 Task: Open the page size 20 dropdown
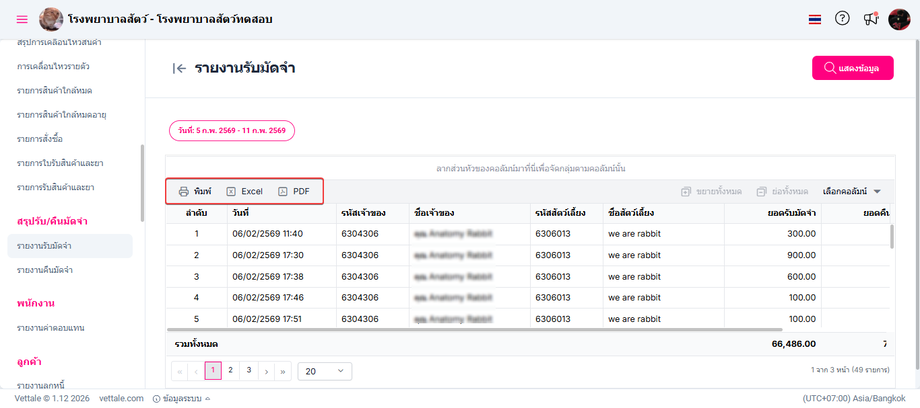coord(325,372)
